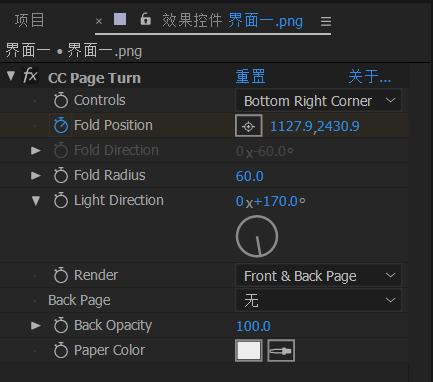Expand the Fold Direction property
433x382 pixels.
click(36, 151)
